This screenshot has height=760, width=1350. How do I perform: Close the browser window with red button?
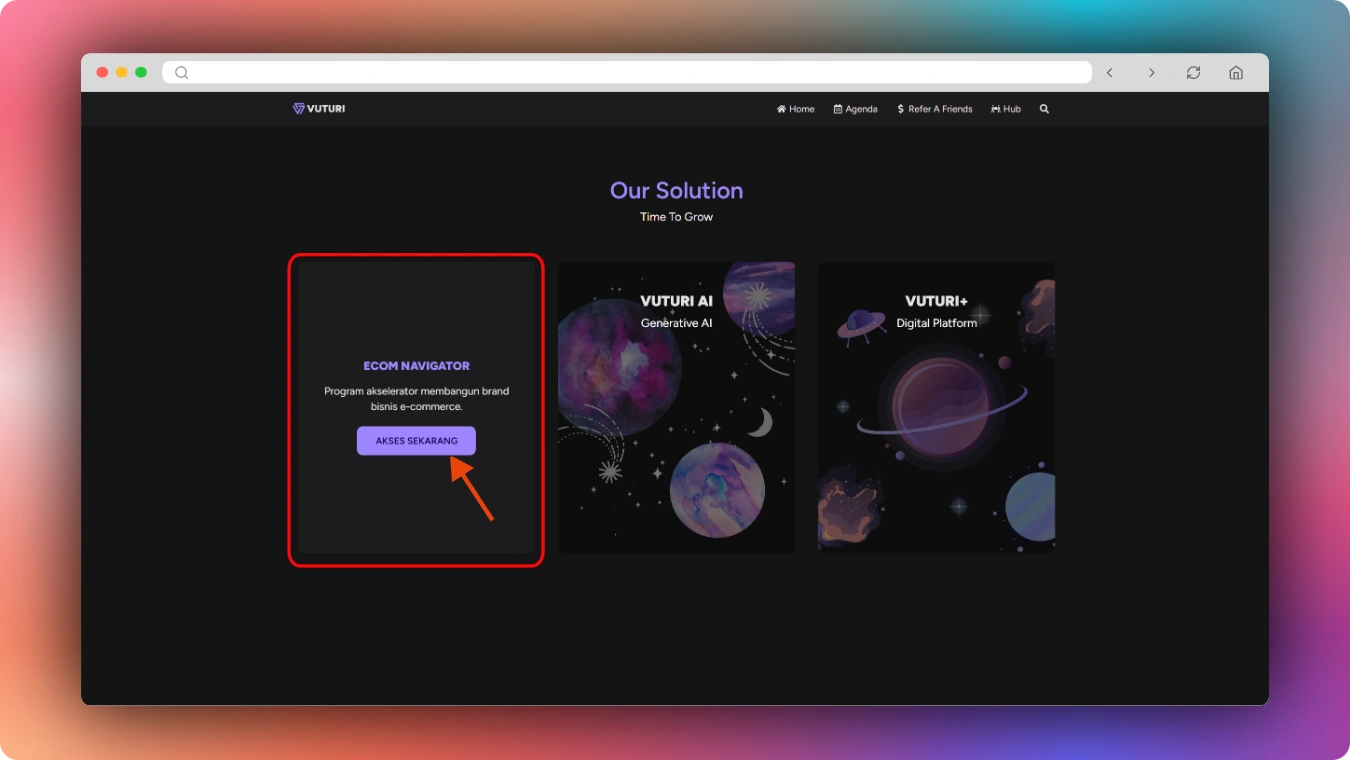102,72
